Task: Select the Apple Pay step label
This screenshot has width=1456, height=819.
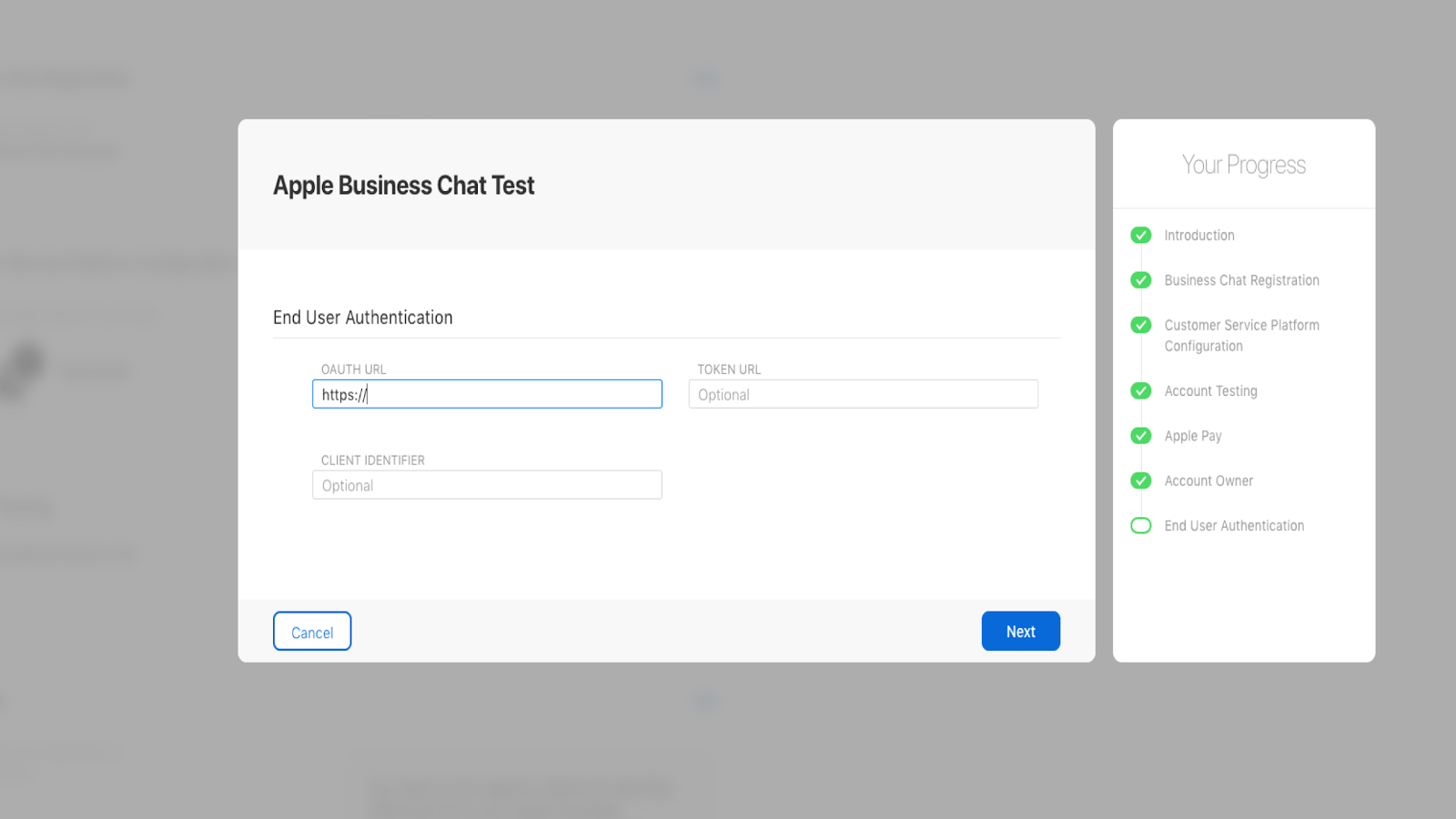Action: point(1193,436)
